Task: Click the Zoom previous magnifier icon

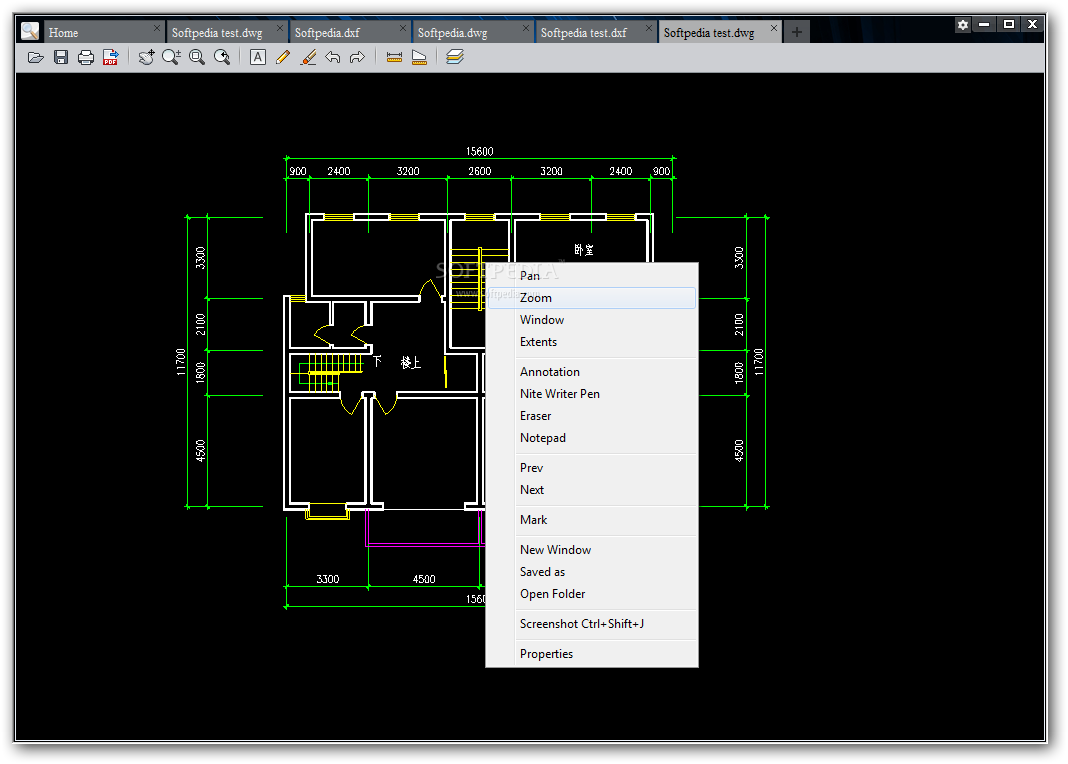Action: [222, 58]
